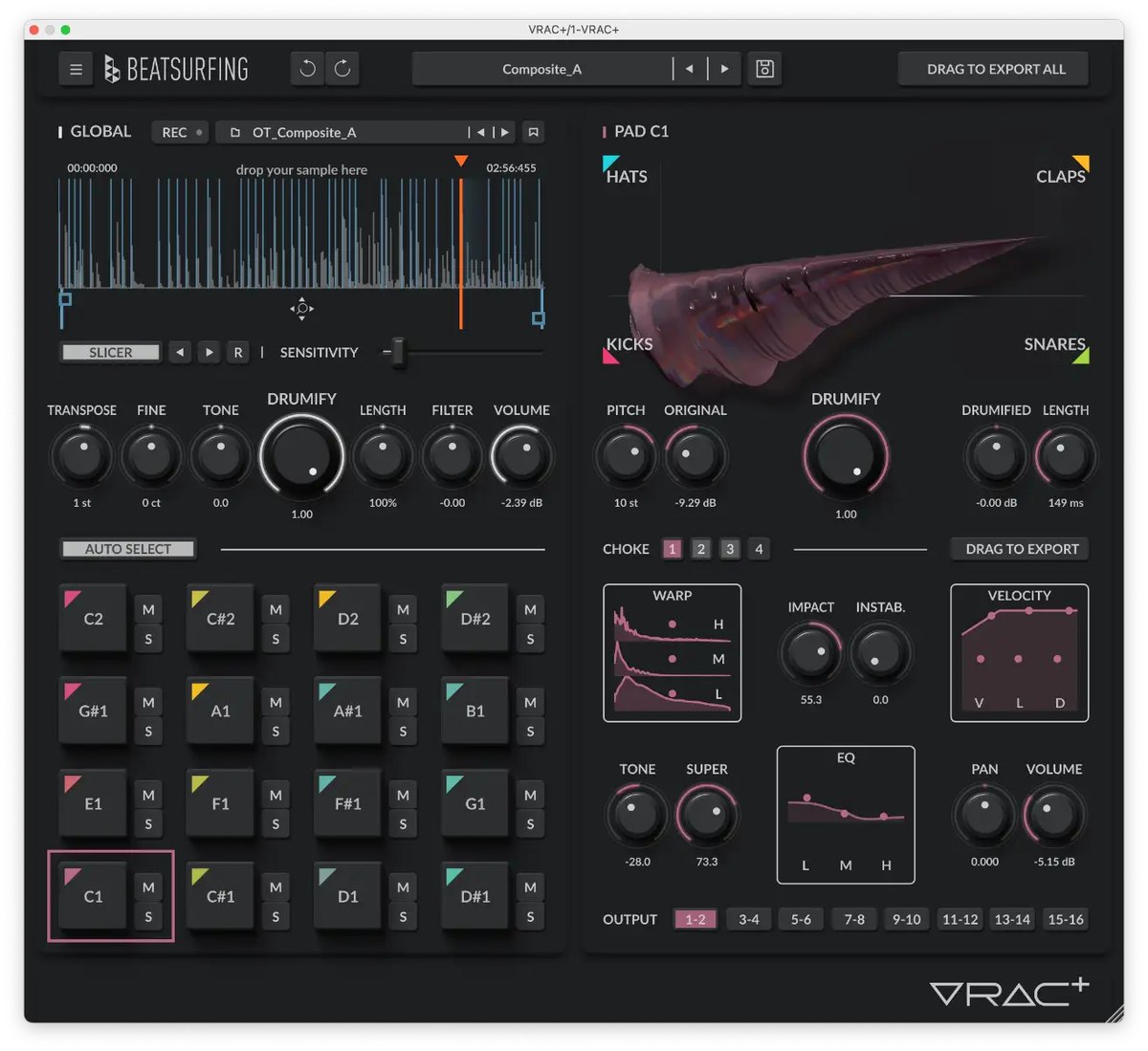This screenshot has height=1051, width=1148.
Task: Solo pad G1
Action: pyautogui.click(x=530, y=824)
